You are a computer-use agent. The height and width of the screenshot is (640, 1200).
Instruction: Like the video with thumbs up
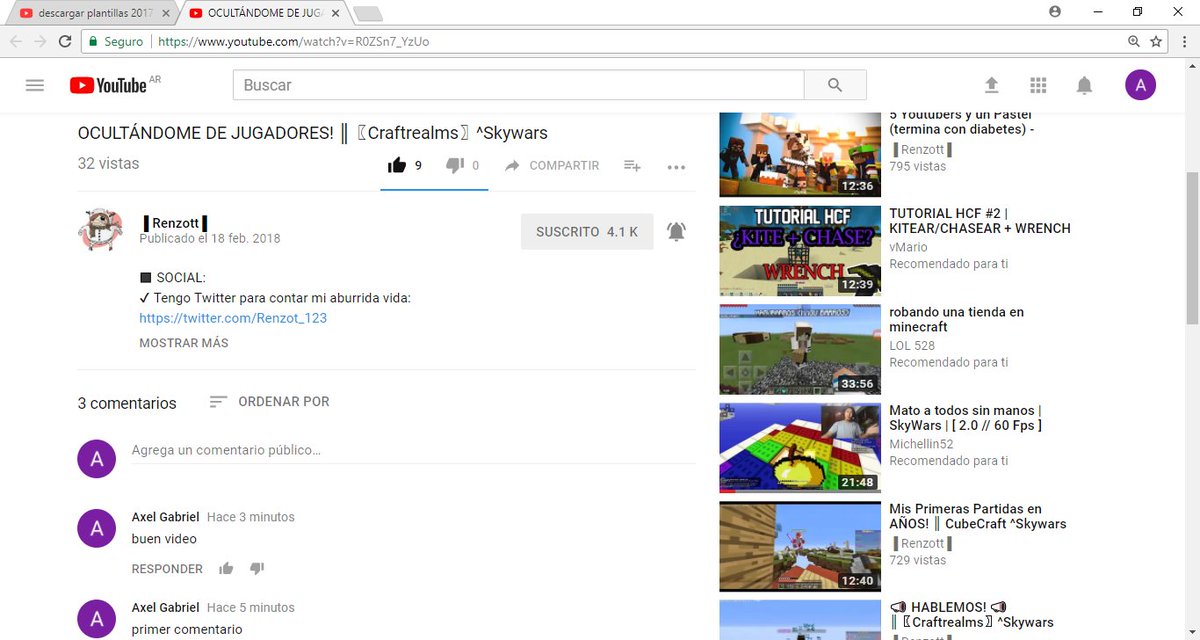click(x=397, y=165)
